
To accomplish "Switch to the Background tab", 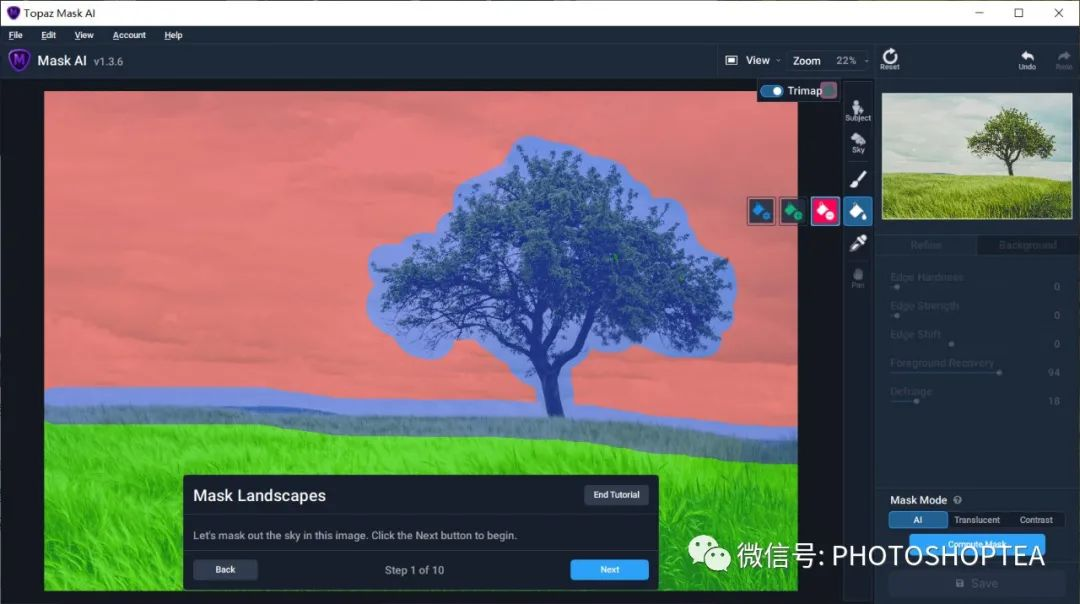I will [x=1027, y=245].
